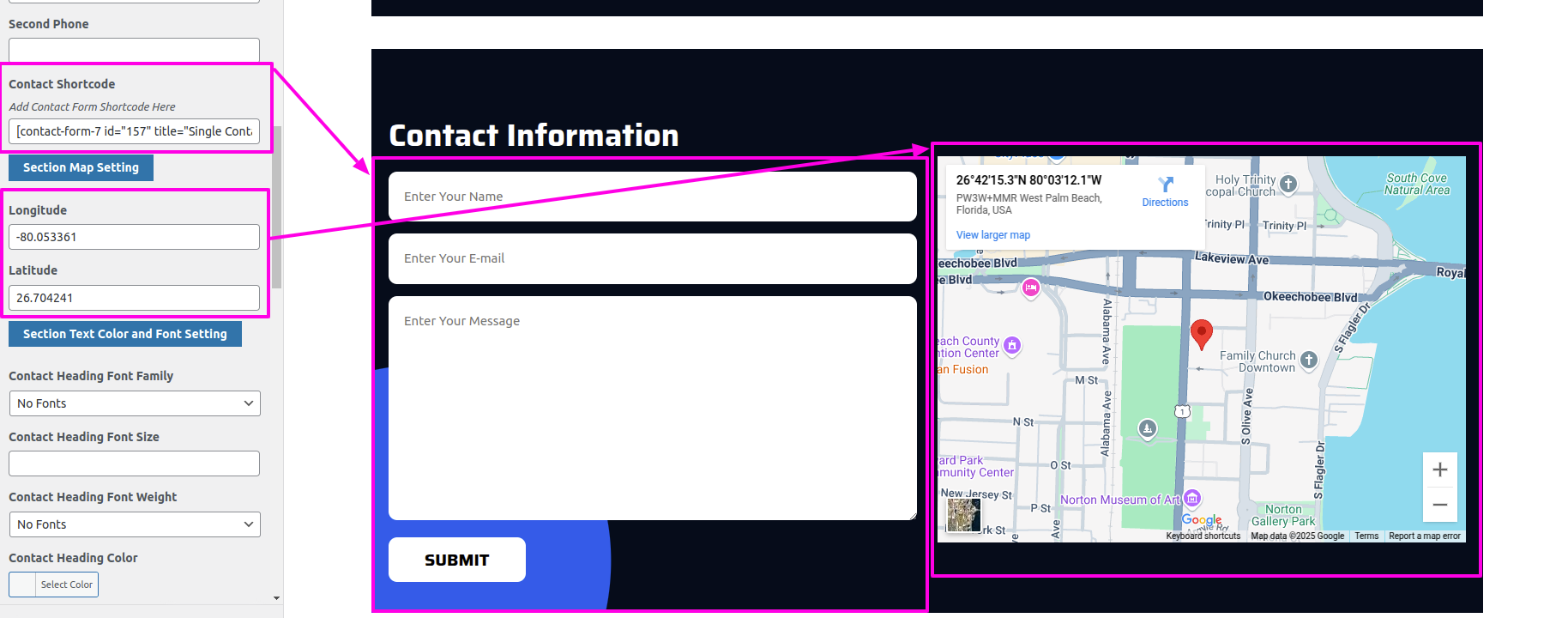The image size is (1568, 618).
Task: Click the SUBMIT button
Action: coord(457,560)
